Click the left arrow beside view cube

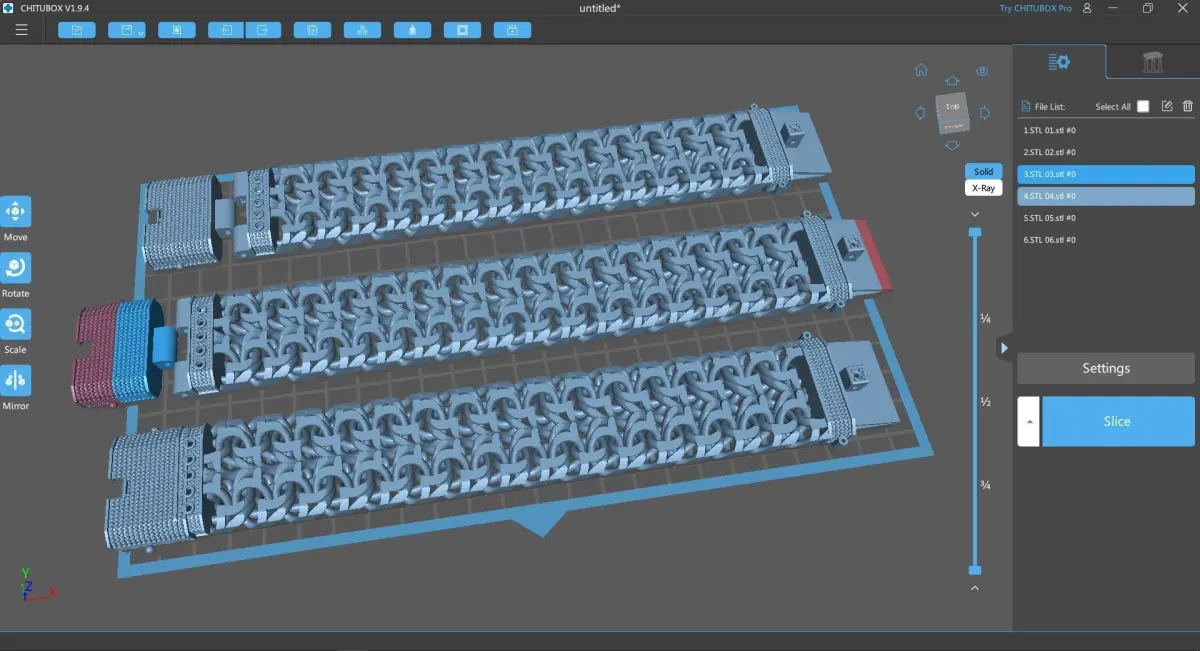(x=920, y=113)
